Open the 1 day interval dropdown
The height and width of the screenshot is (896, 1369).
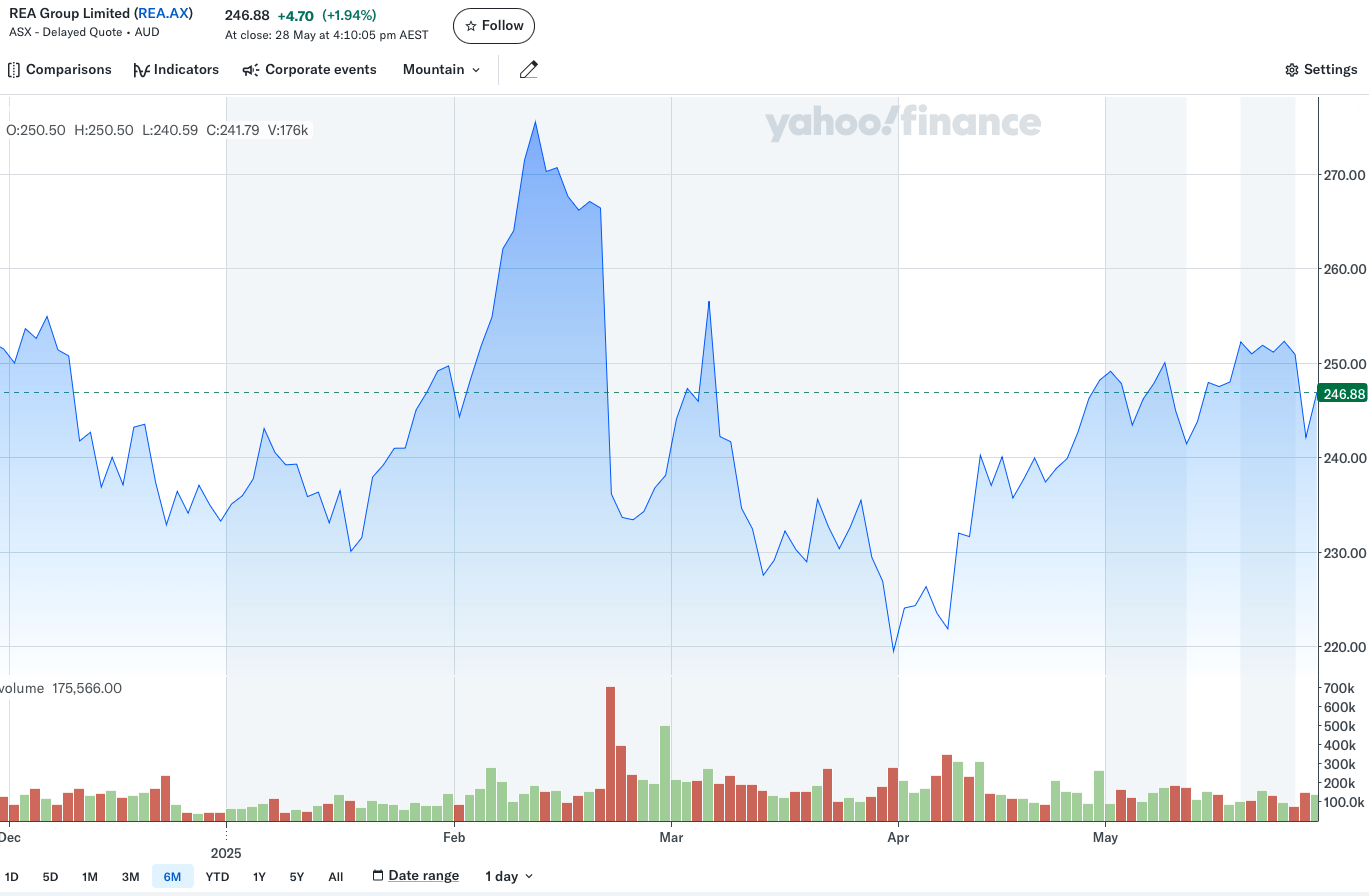click(509, 876)
